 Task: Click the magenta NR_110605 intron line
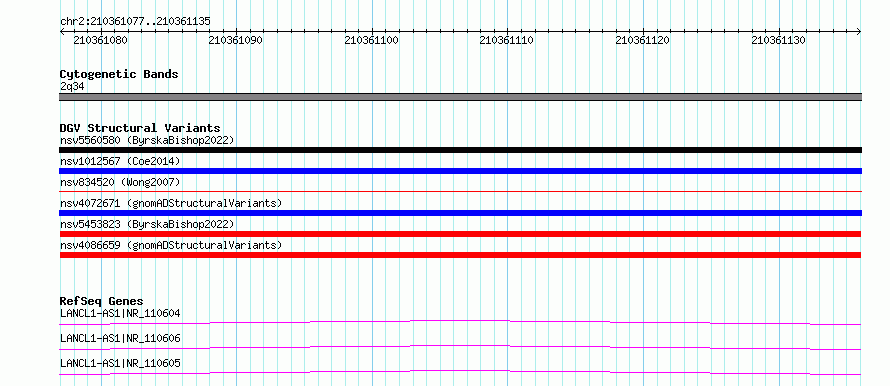(x=460, y=372)
